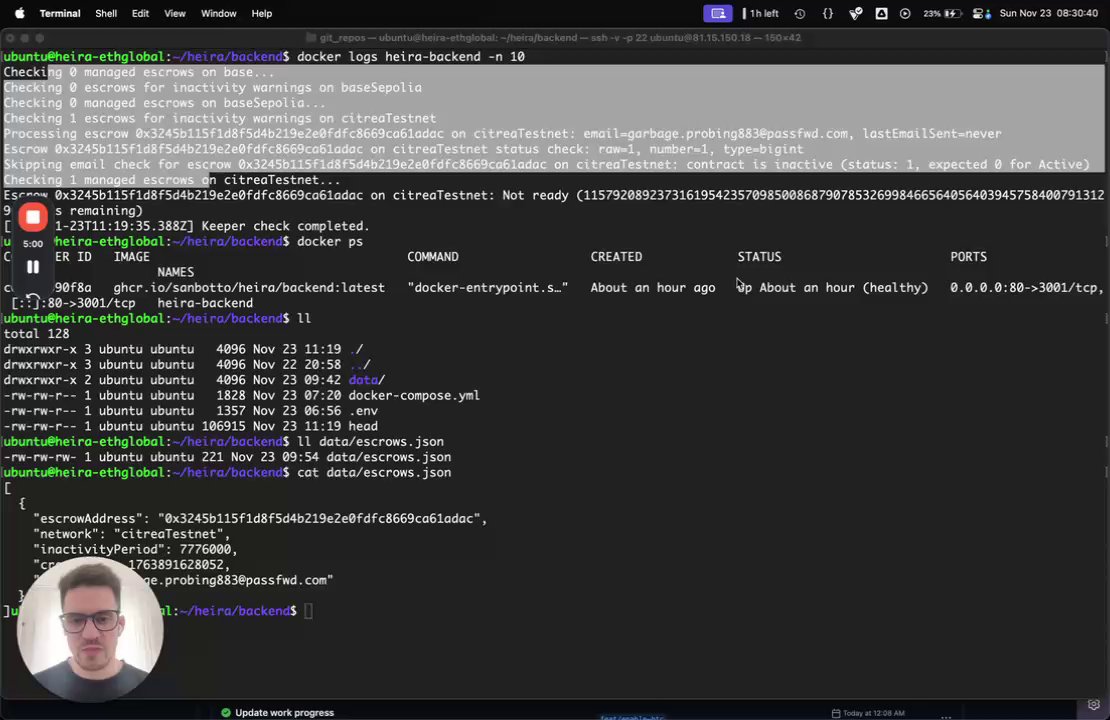This screenshot has width=1110, height=720.
Task: Click the circled play menu bar icon
Action: click(x=905, y=13)
